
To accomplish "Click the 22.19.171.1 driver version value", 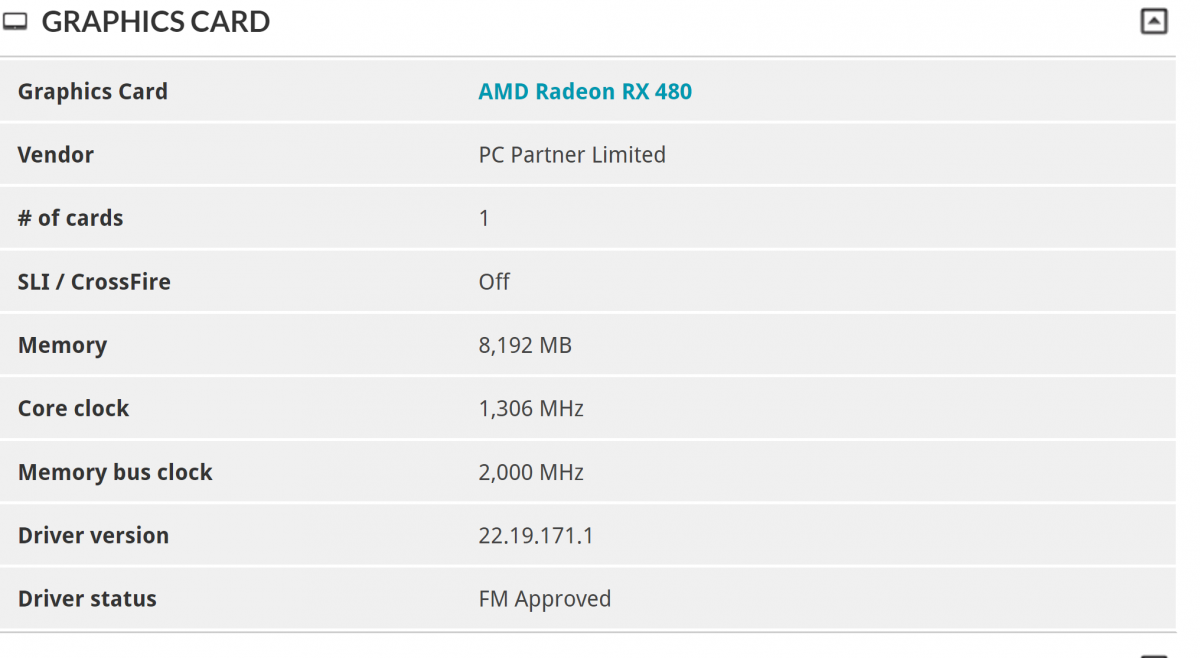I will coord(536,535).
